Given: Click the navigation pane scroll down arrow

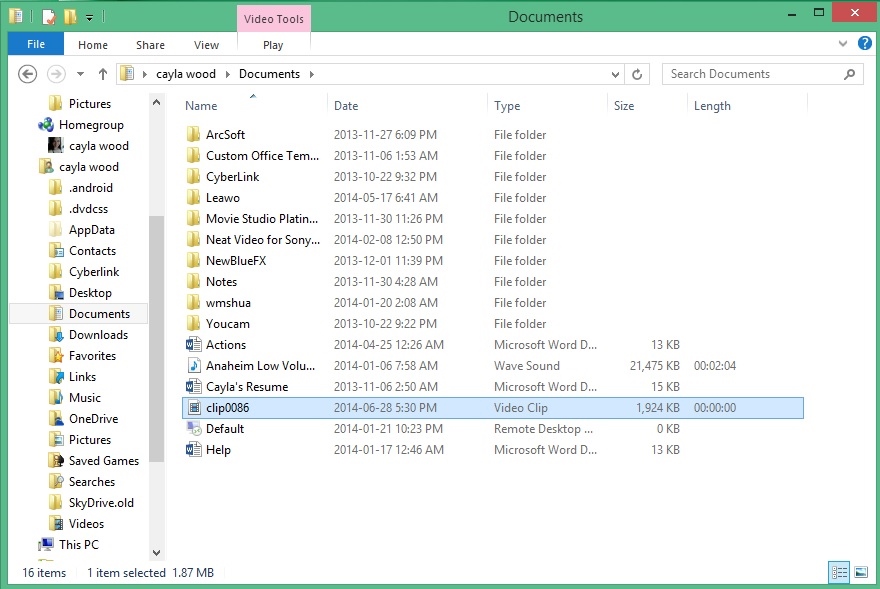Looking at the screenshot, I should coord(157,553).
